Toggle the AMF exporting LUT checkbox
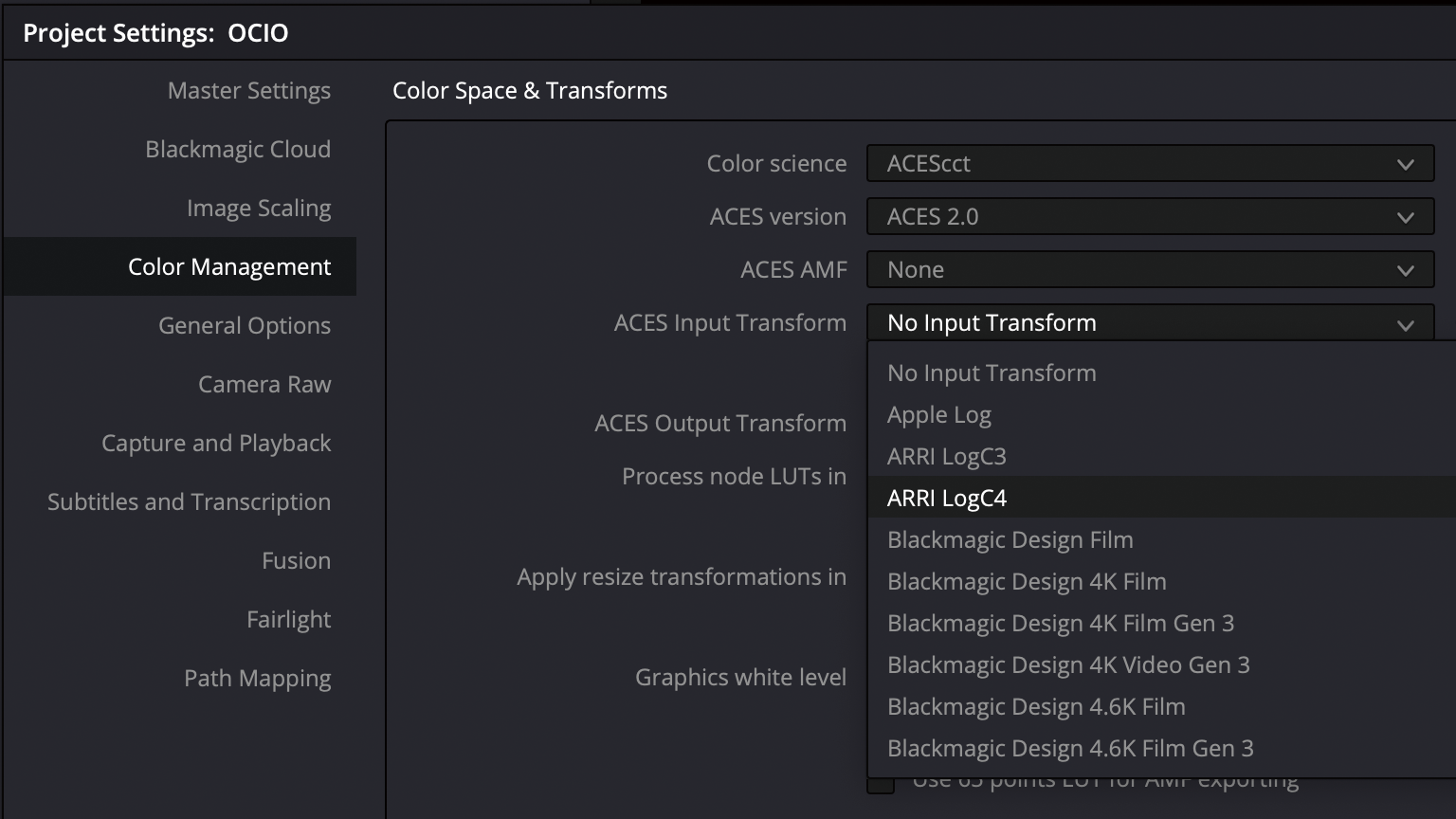Image resolution: width=1456 pixels, height=819 pixels. (881, 785)
